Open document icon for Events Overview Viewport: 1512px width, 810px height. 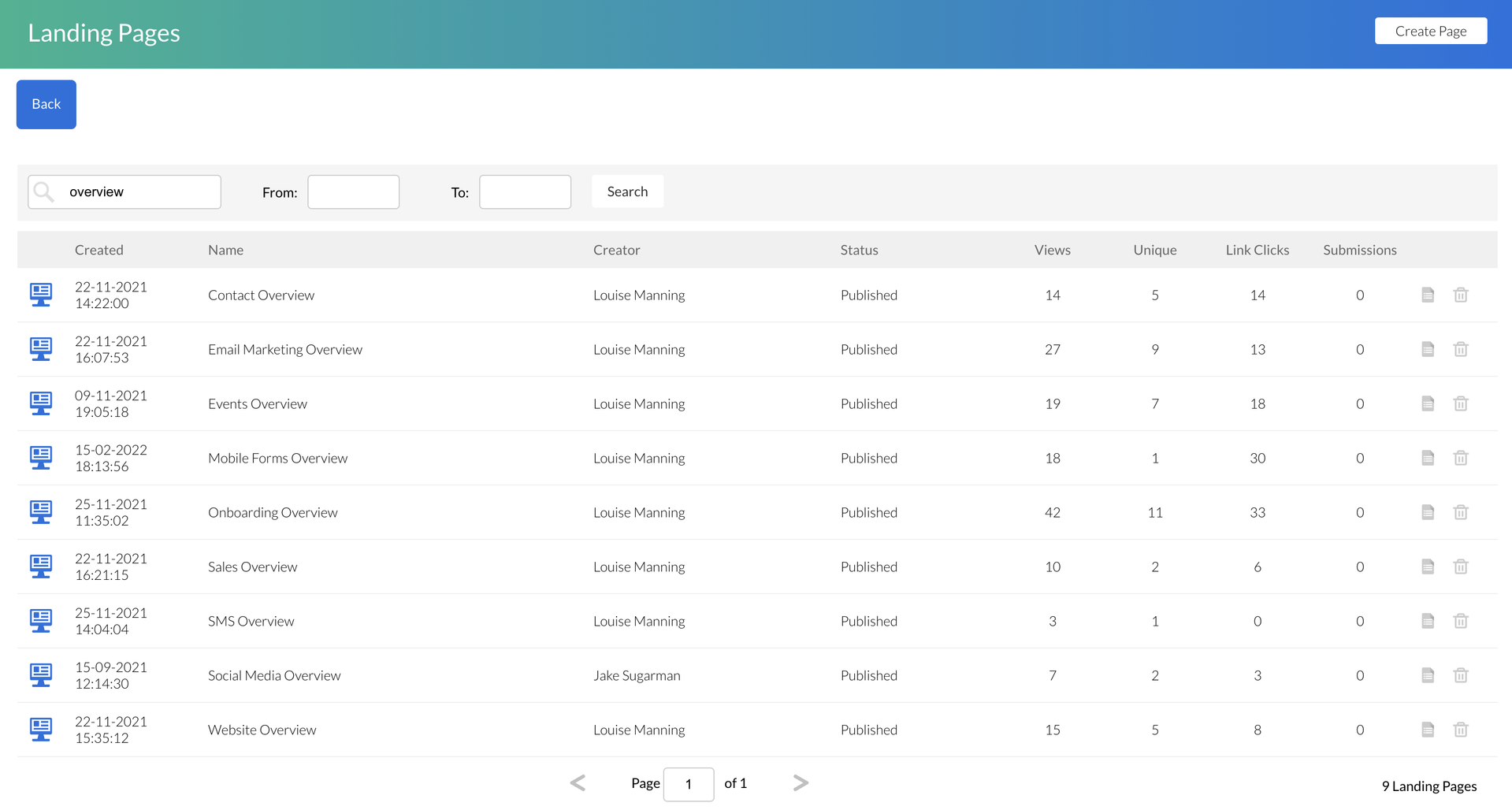coord(1427,403)
